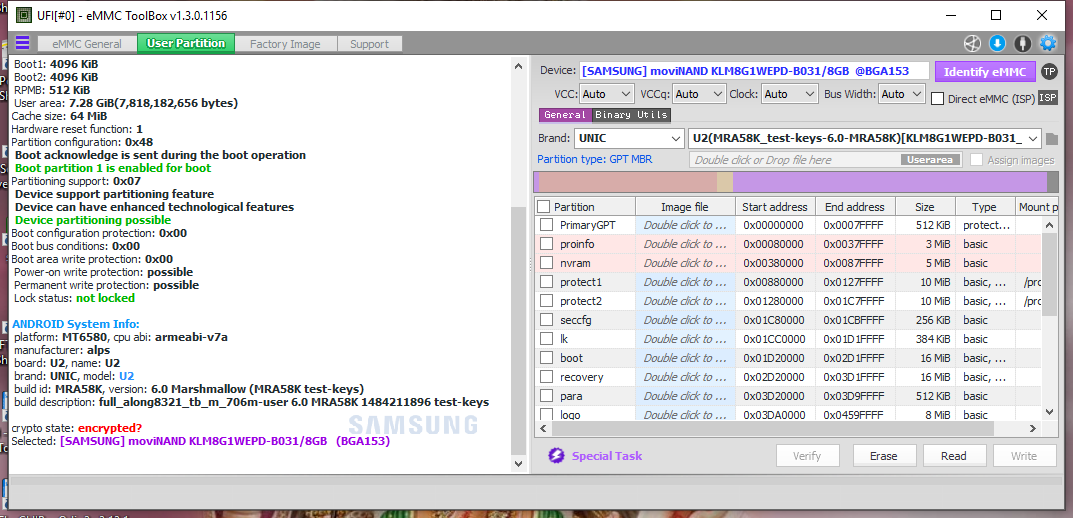Click the Read button
1073x518 pixels.
pos(953,456)
